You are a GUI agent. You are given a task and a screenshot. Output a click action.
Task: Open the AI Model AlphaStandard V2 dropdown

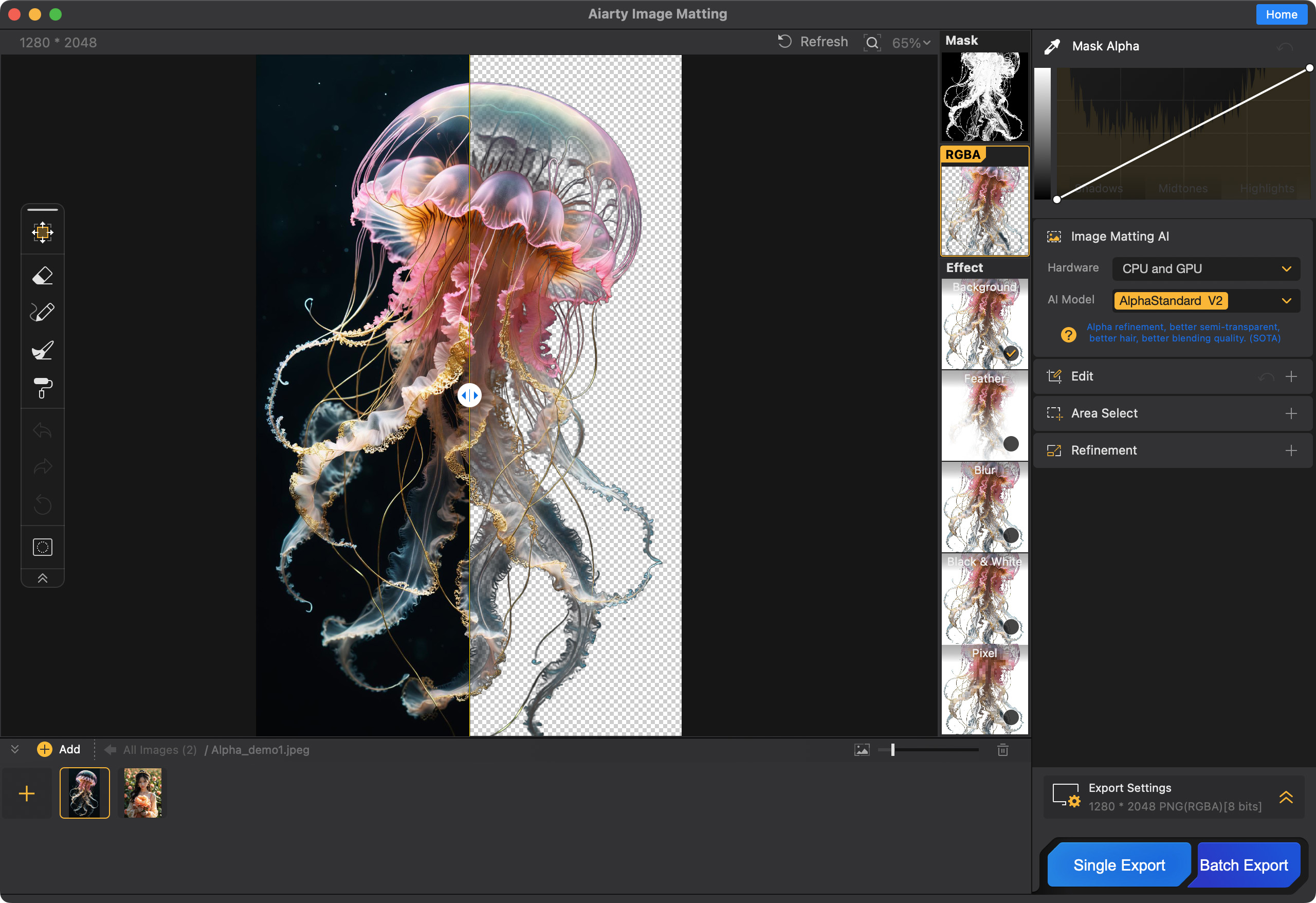click(1205, 300)
